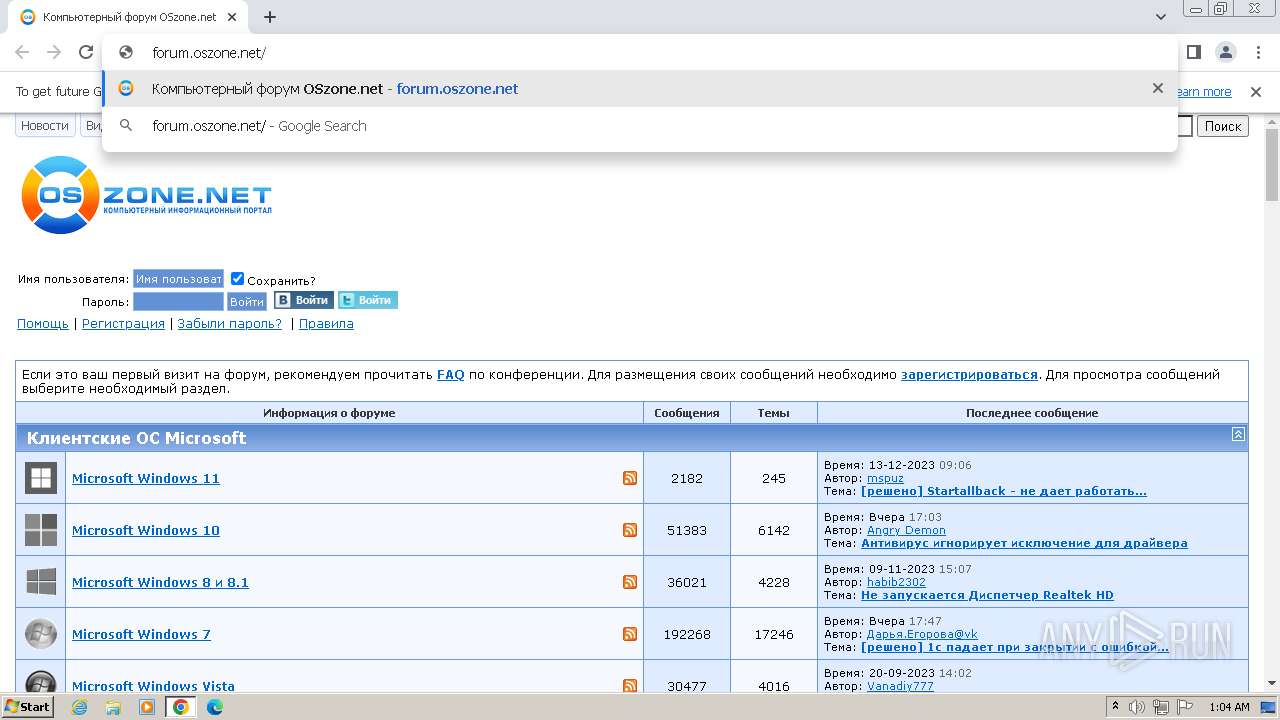1280x720 pixels.
Task: Open the Правила link
Action: click(x=326, y=324)
